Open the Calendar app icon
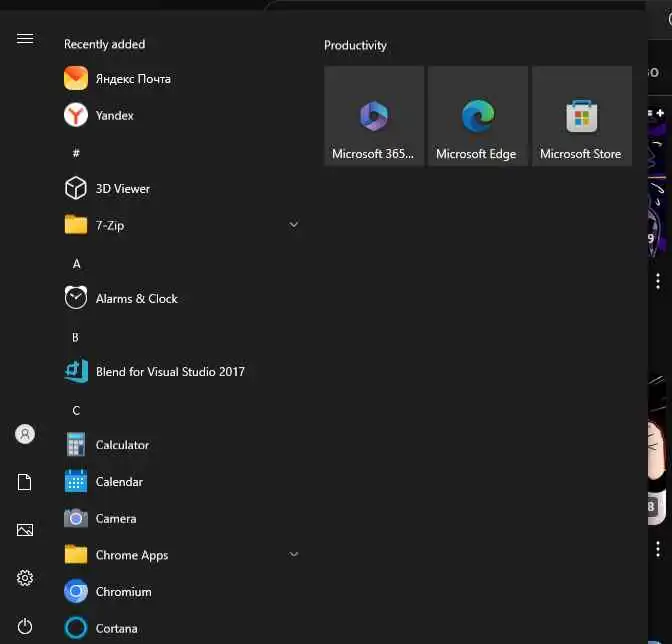 (x=76, y=481)
